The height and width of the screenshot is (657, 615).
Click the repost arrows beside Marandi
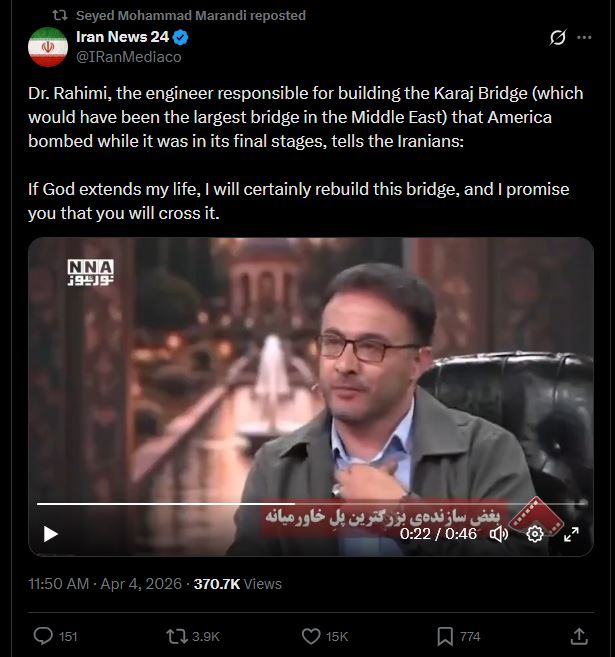tap(60, 16)
